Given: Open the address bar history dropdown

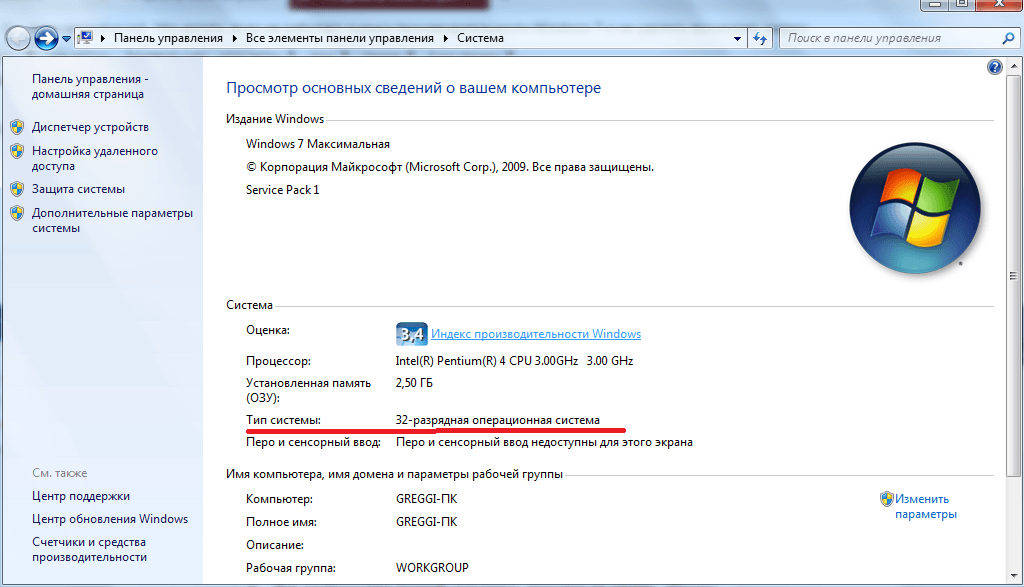Looking at the screenshot, I should 737,39.
